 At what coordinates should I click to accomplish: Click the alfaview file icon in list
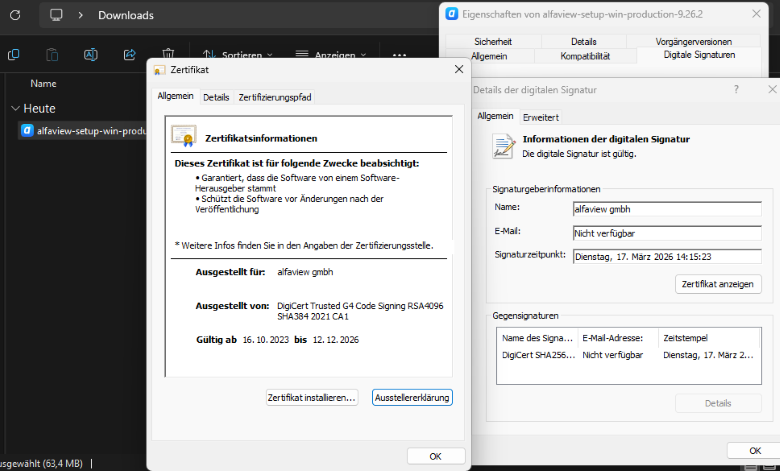27,130
